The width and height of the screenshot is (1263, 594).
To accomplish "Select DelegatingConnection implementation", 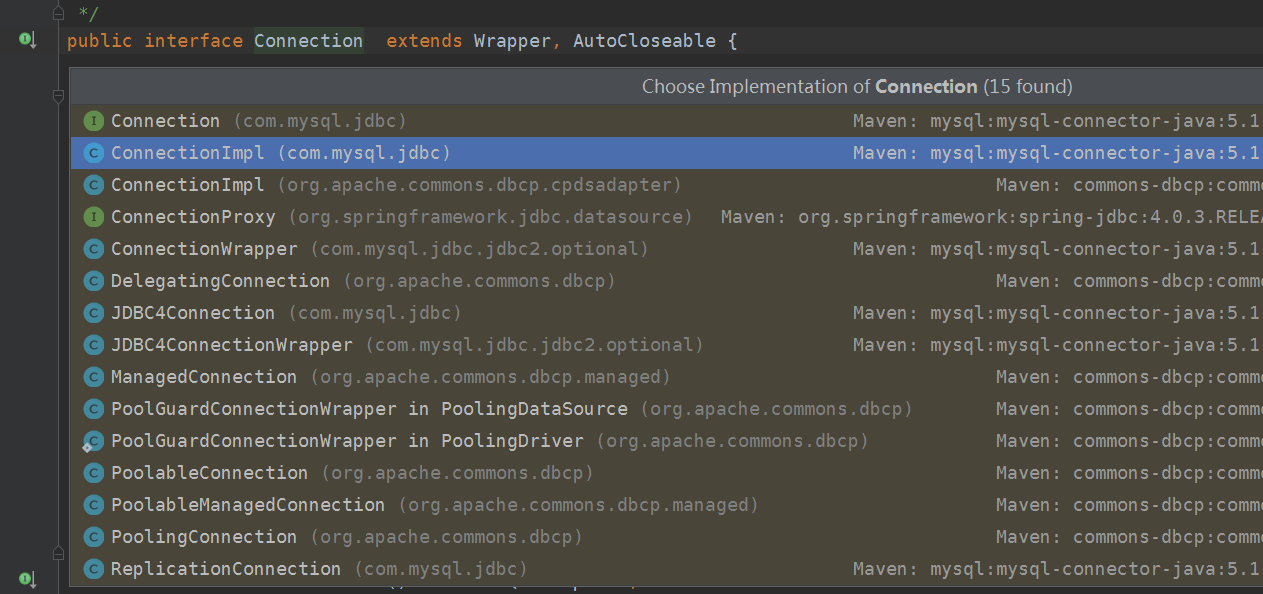I will point(666,281).
